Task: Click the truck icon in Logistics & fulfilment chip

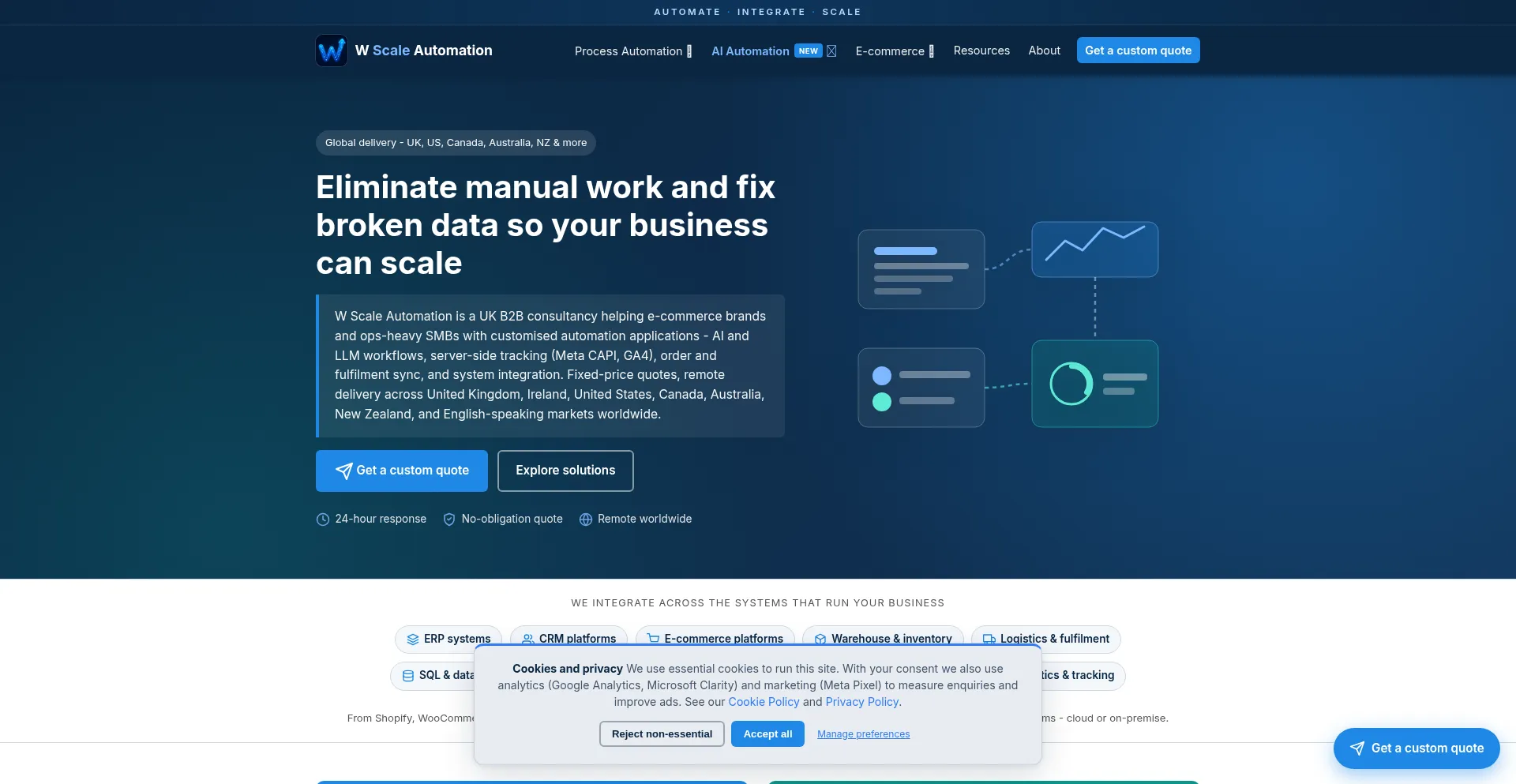Action: click(x=989, y=640)
